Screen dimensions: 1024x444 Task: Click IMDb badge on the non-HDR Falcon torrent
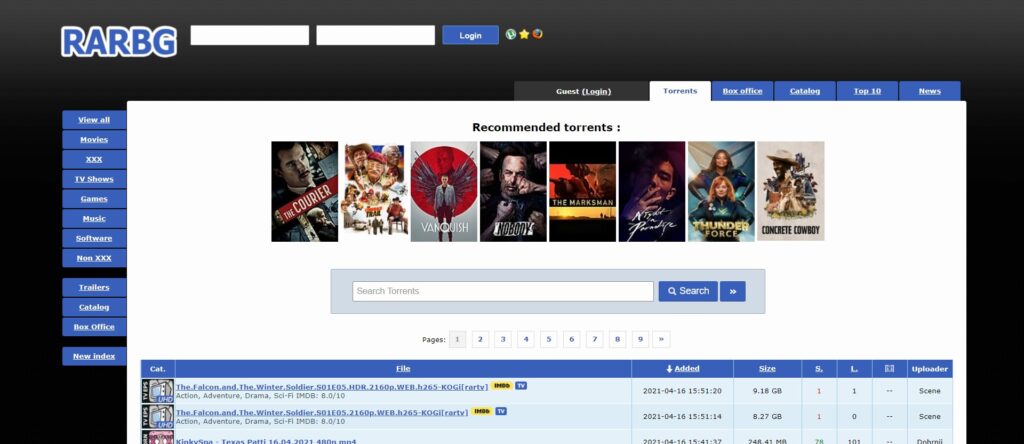[481, 411]
